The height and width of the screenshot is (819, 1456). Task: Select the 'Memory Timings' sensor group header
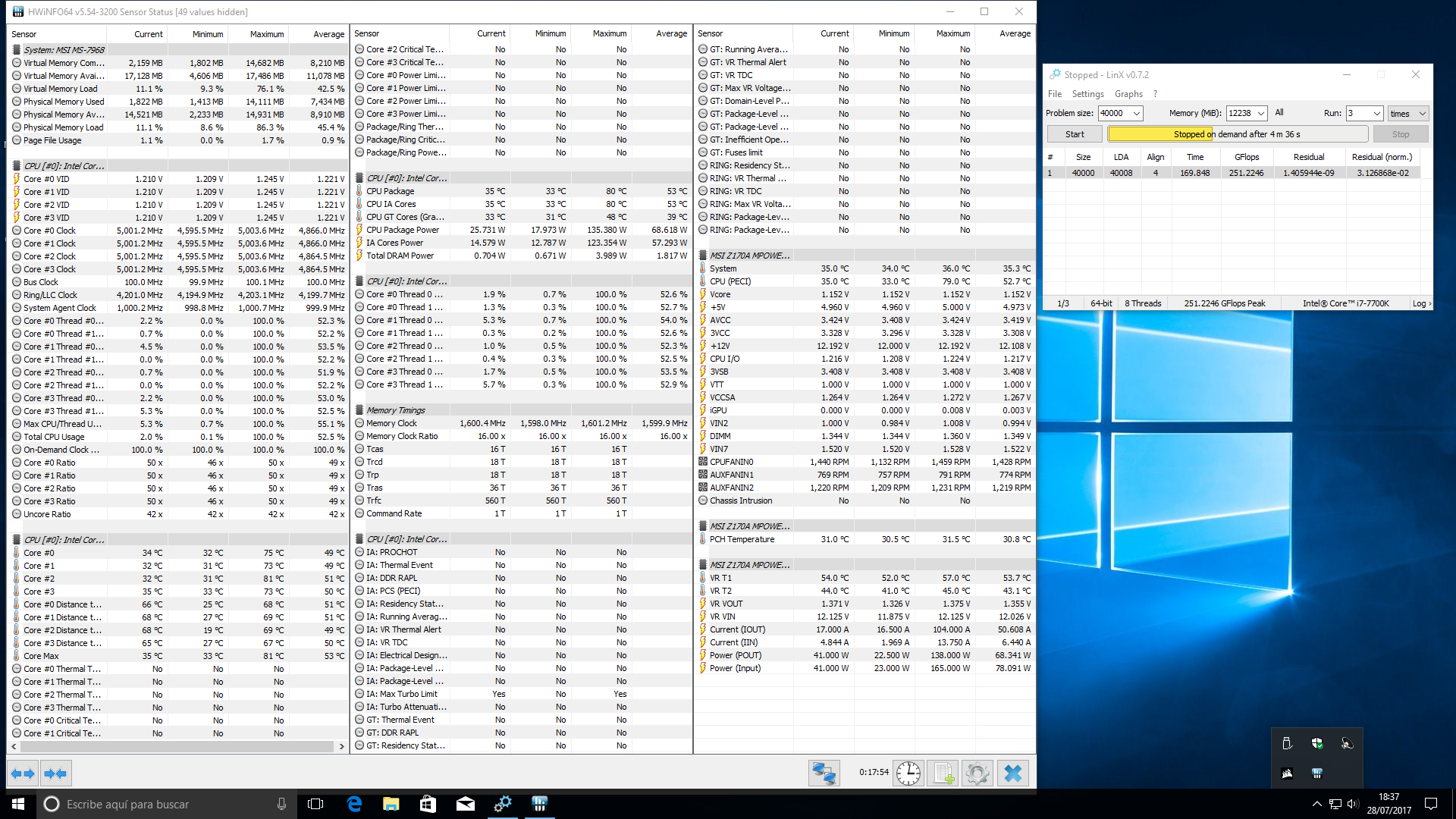coord(522,410)
